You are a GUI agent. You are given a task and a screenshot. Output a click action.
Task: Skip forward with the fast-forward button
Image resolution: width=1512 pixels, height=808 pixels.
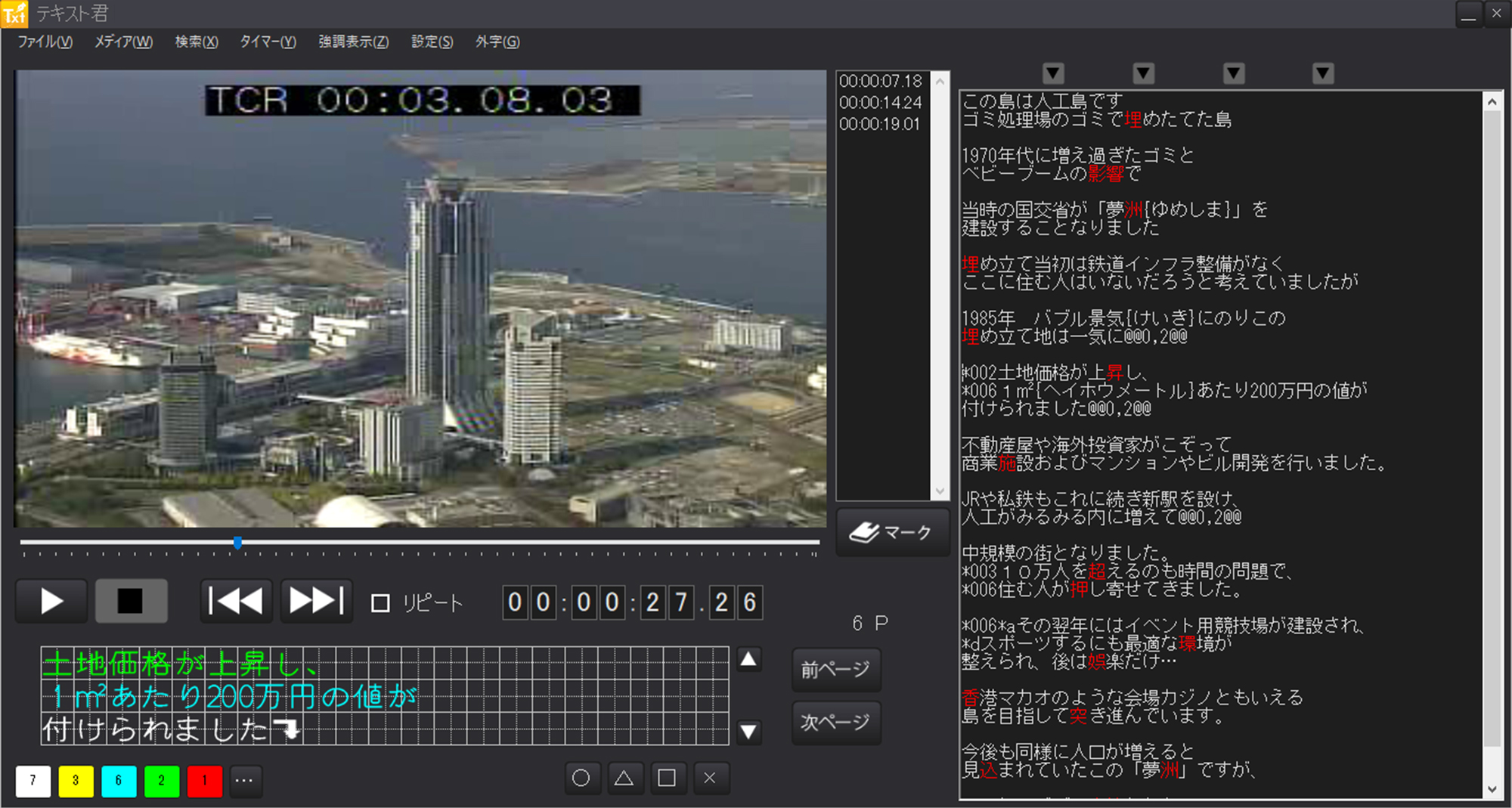coord(316,602)
